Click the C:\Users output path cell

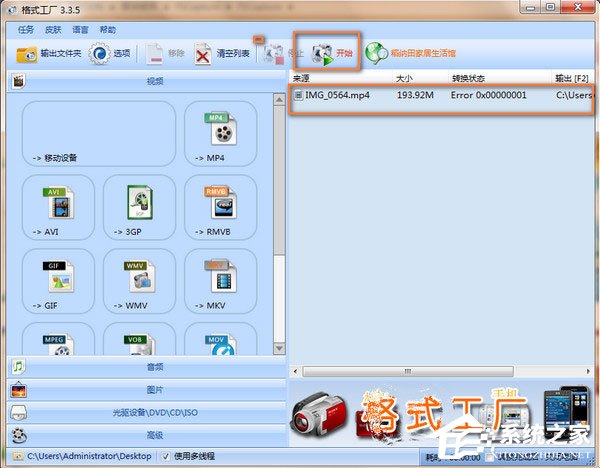574,95
